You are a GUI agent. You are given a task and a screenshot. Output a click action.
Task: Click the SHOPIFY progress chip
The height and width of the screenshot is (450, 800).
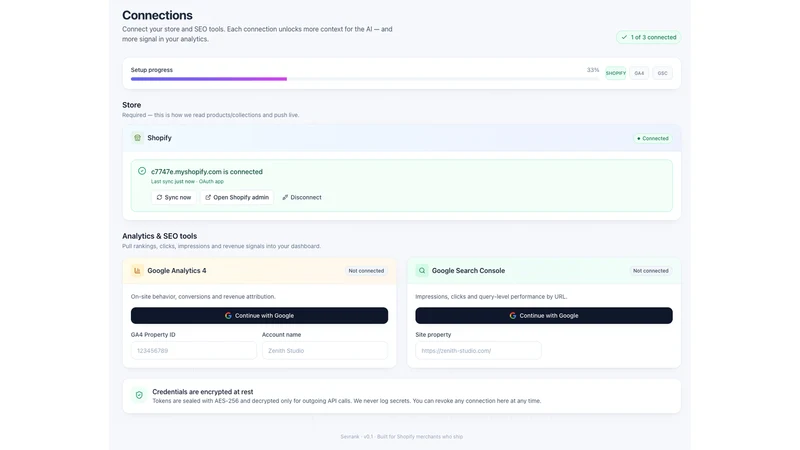616,73
